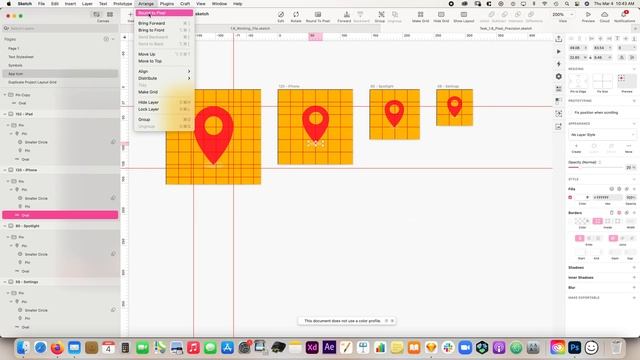Select the App Icon page
Viewport: 640px width, 360px height.
tap(60, 74)
